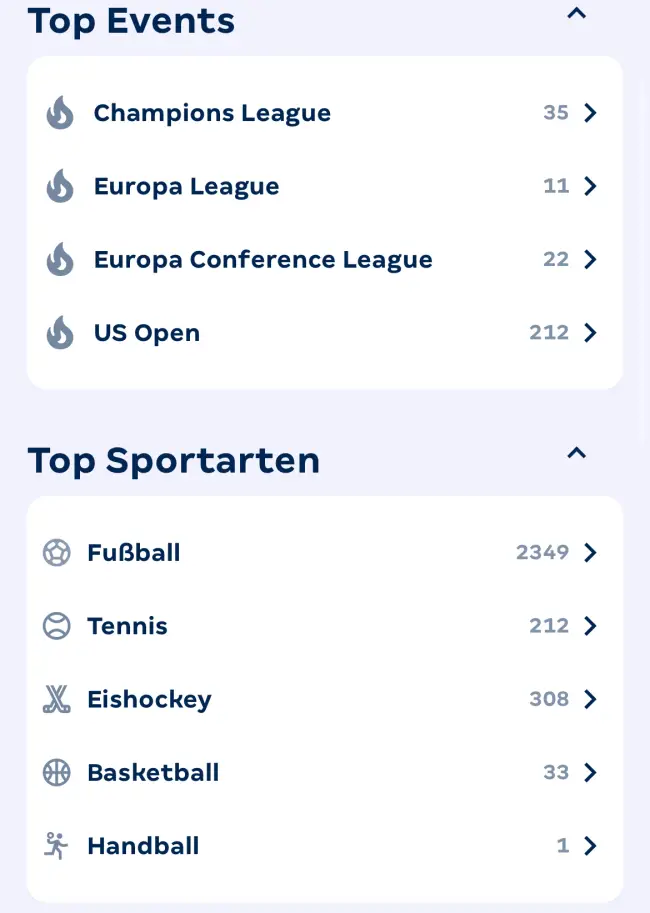Click the flame icon beside Europa League
Image resolution: width=650 pixels, height=913 pixels.
point(60,186)
